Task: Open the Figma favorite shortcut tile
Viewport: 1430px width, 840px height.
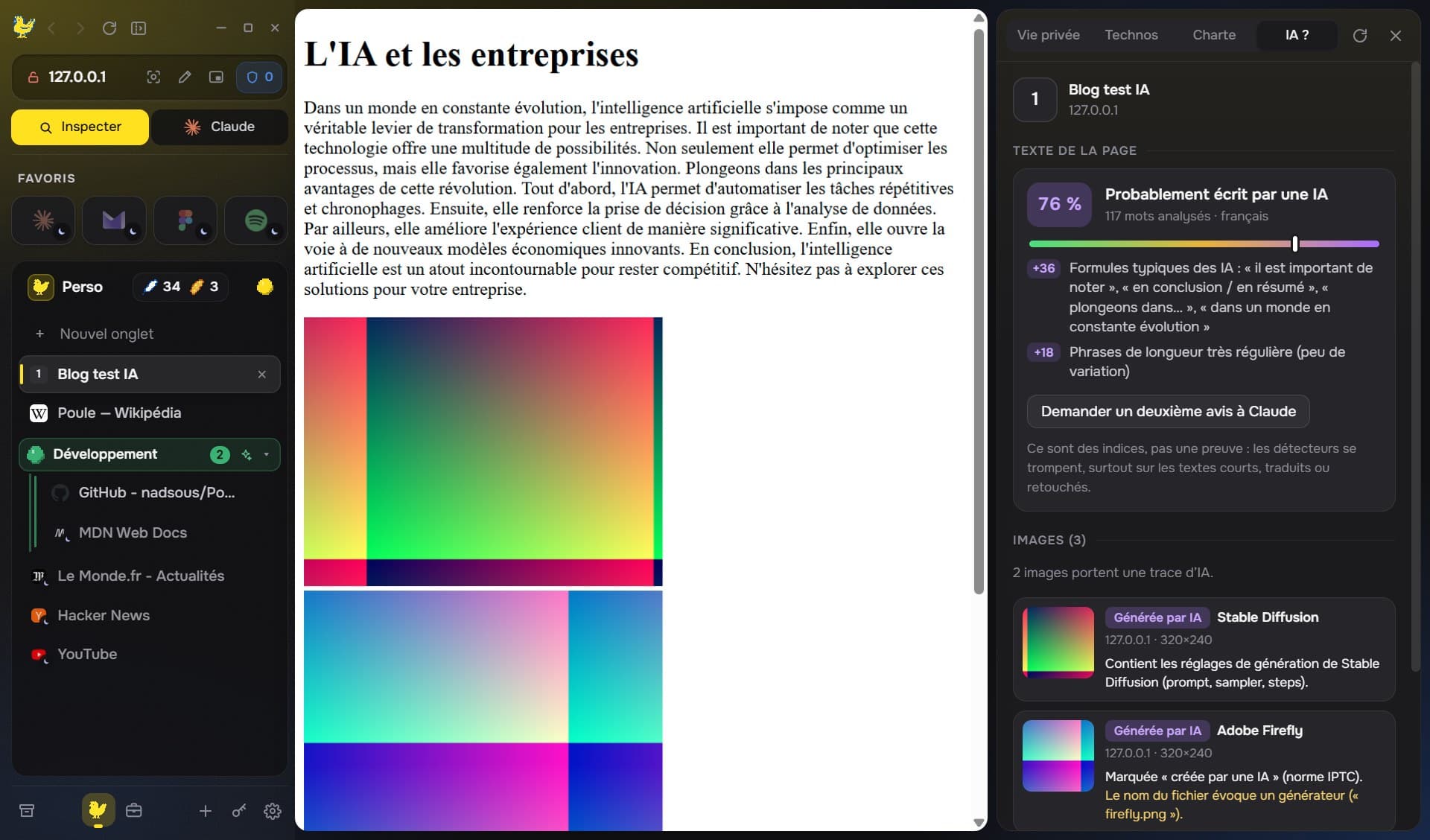Action: click(185, 220)
